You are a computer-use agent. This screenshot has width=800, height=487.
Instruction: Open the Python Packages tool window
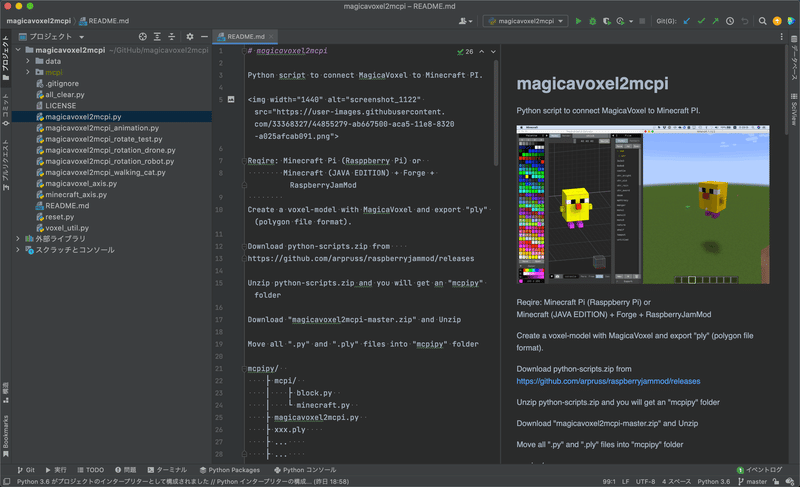tap(230, 470)
